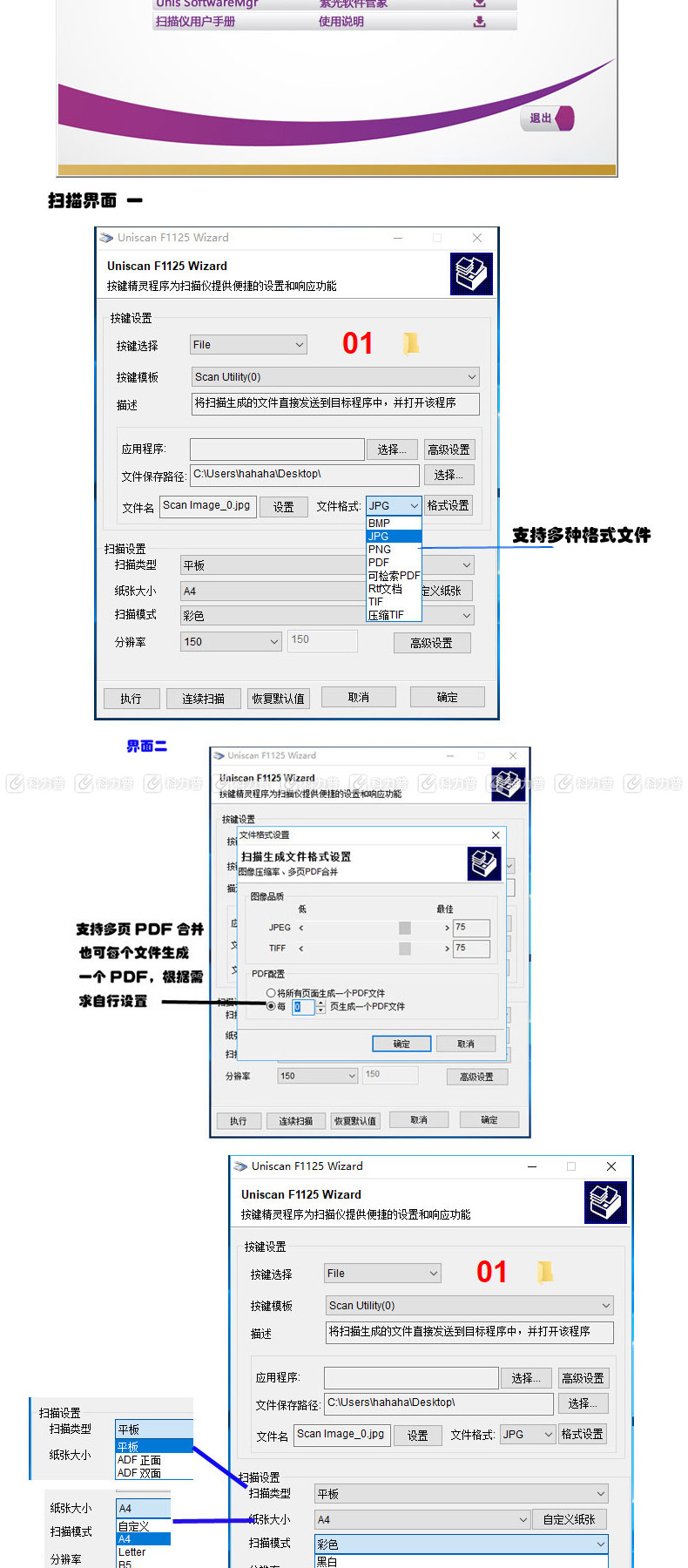688x1568 pixels.
Task: Click 恢复默认值 in the 扫描界面一 wizard
Action: click(279, 699)
